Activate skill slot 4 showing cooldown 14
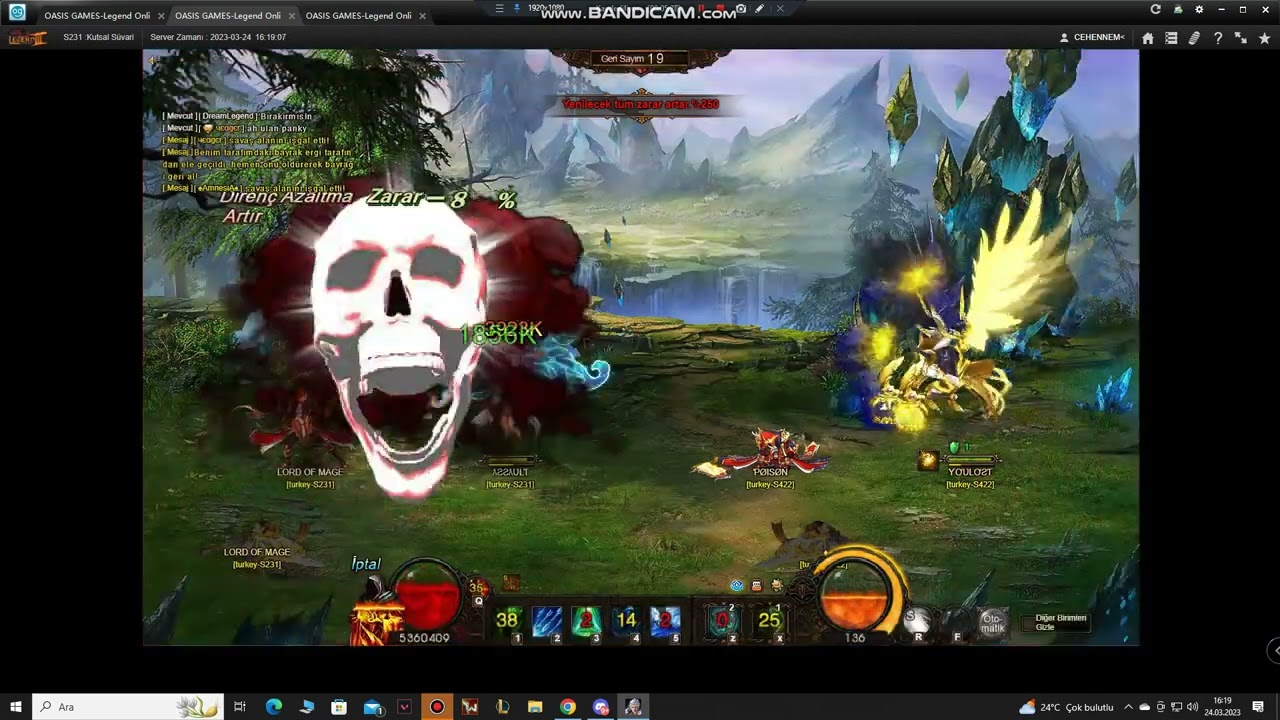Screen dimensions: 1280x720 click(x=626, y=620)
